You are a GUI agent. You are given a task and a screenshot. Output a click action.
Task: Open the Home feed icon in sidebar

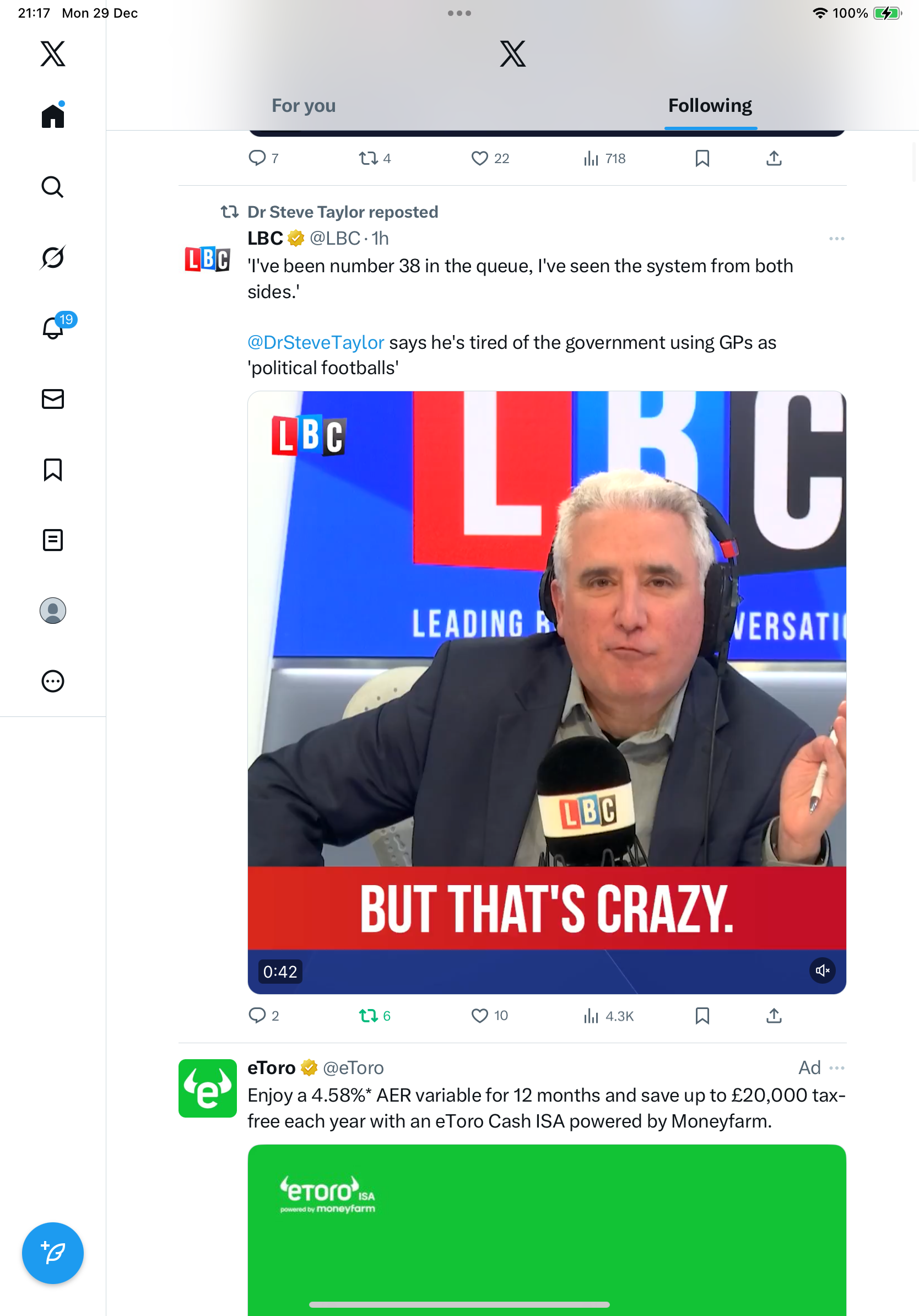click(x=53, y=116)
